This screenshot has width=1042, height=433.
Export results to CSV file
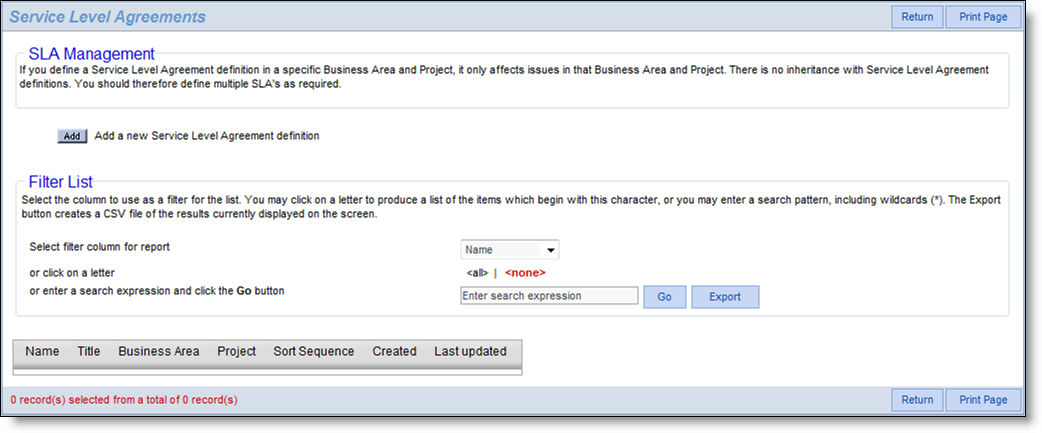[725, 297]
